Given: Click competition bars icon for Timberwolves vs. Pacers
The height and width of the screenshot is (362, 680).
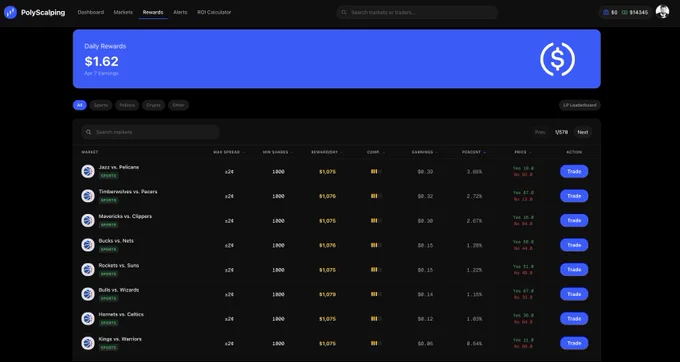Looking at the screenshot, I should 376,196.
